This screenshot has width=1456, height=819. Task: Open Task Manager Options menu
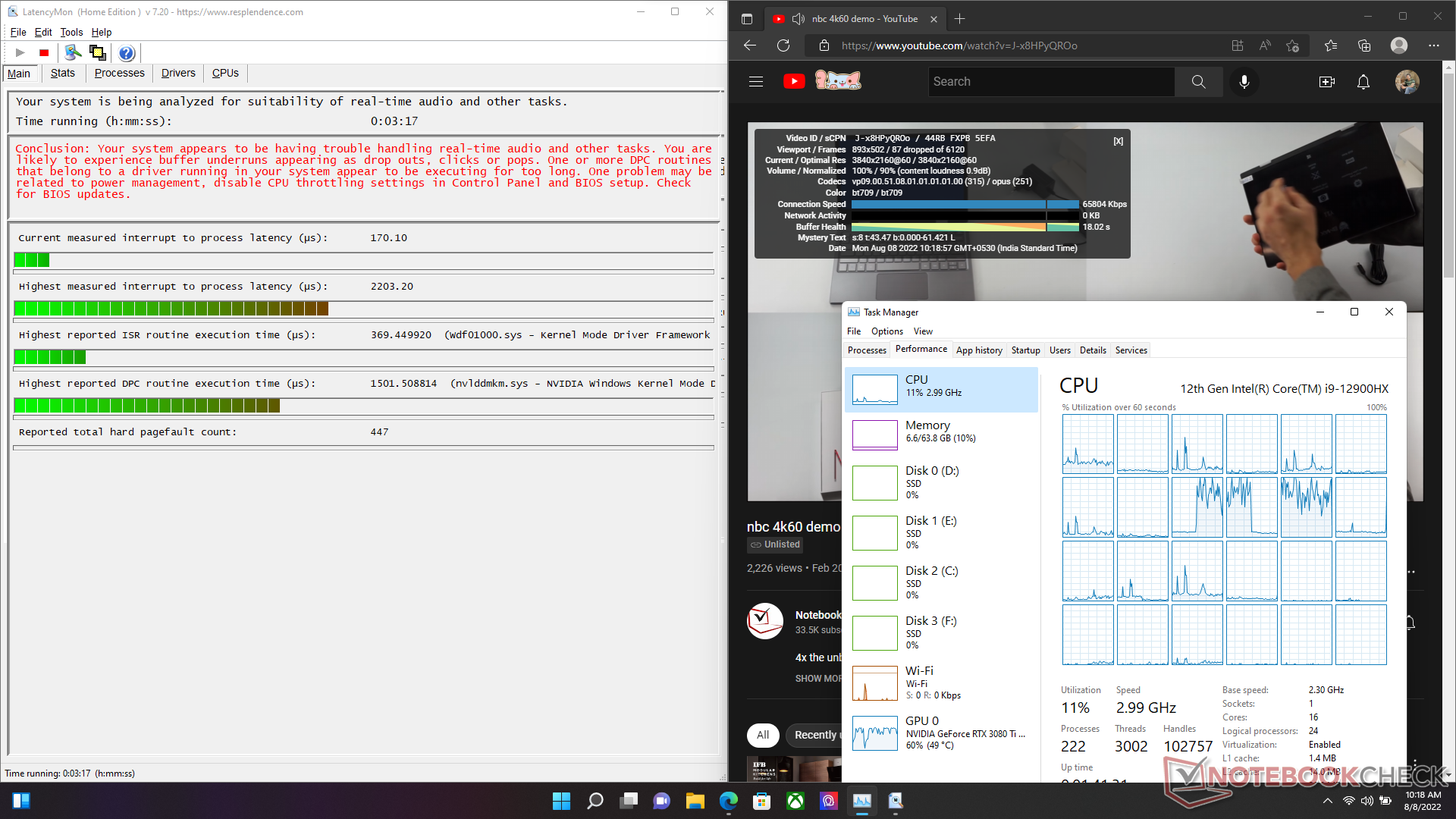(x=886, y=331)
